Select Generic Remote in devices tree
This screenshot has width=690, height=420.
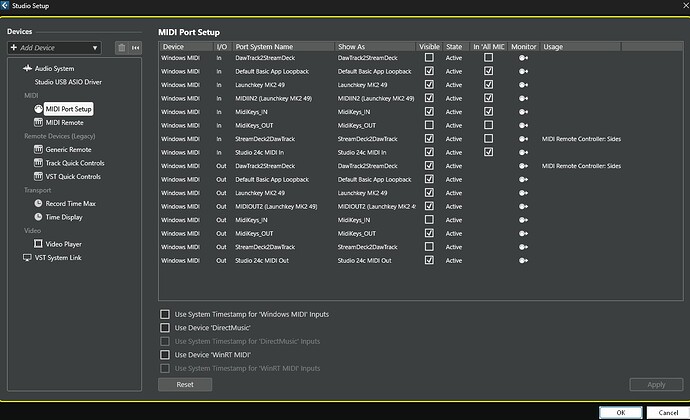click(68, 149)
